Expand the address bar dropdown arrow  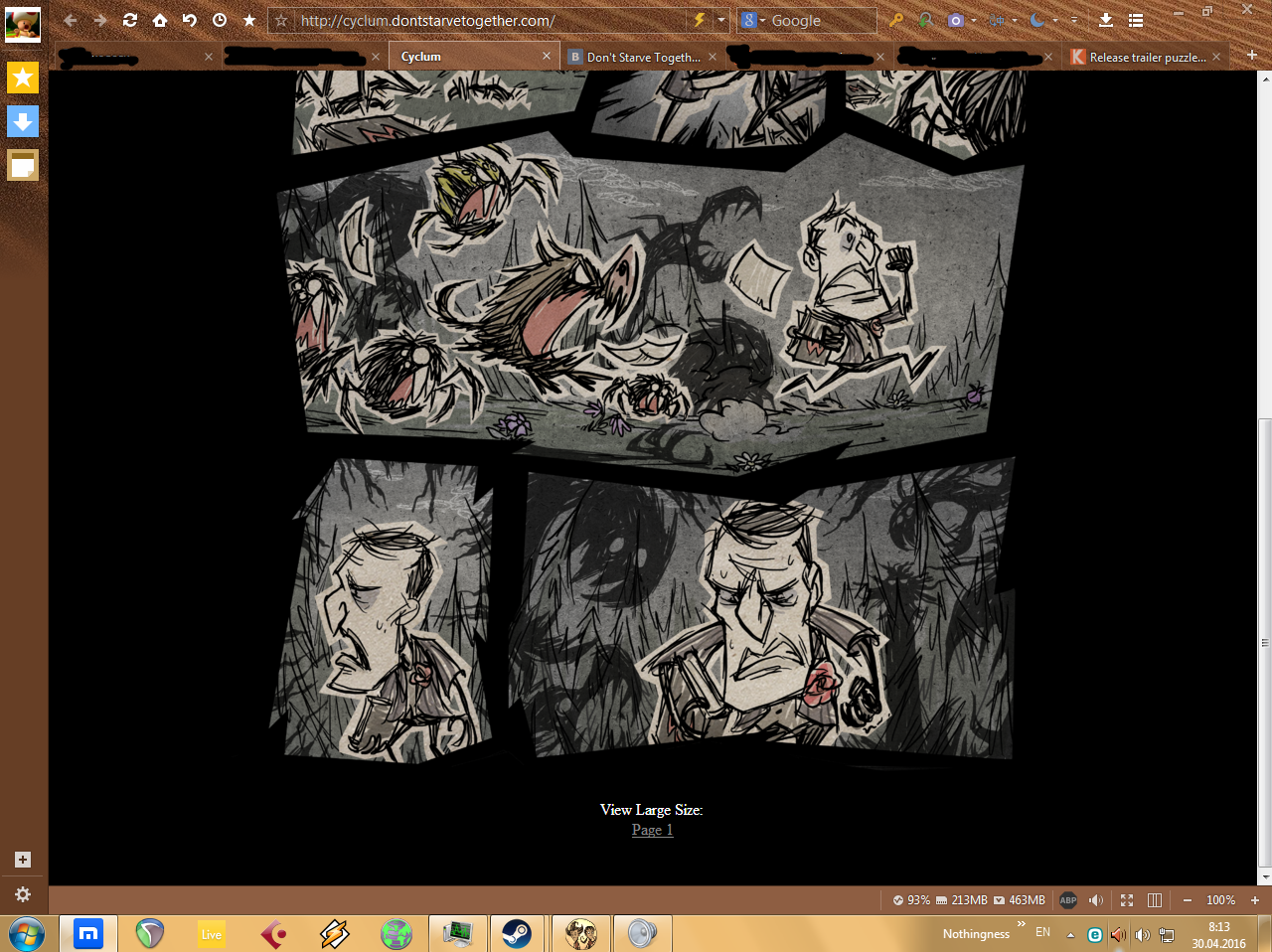[x=721, y=20]
